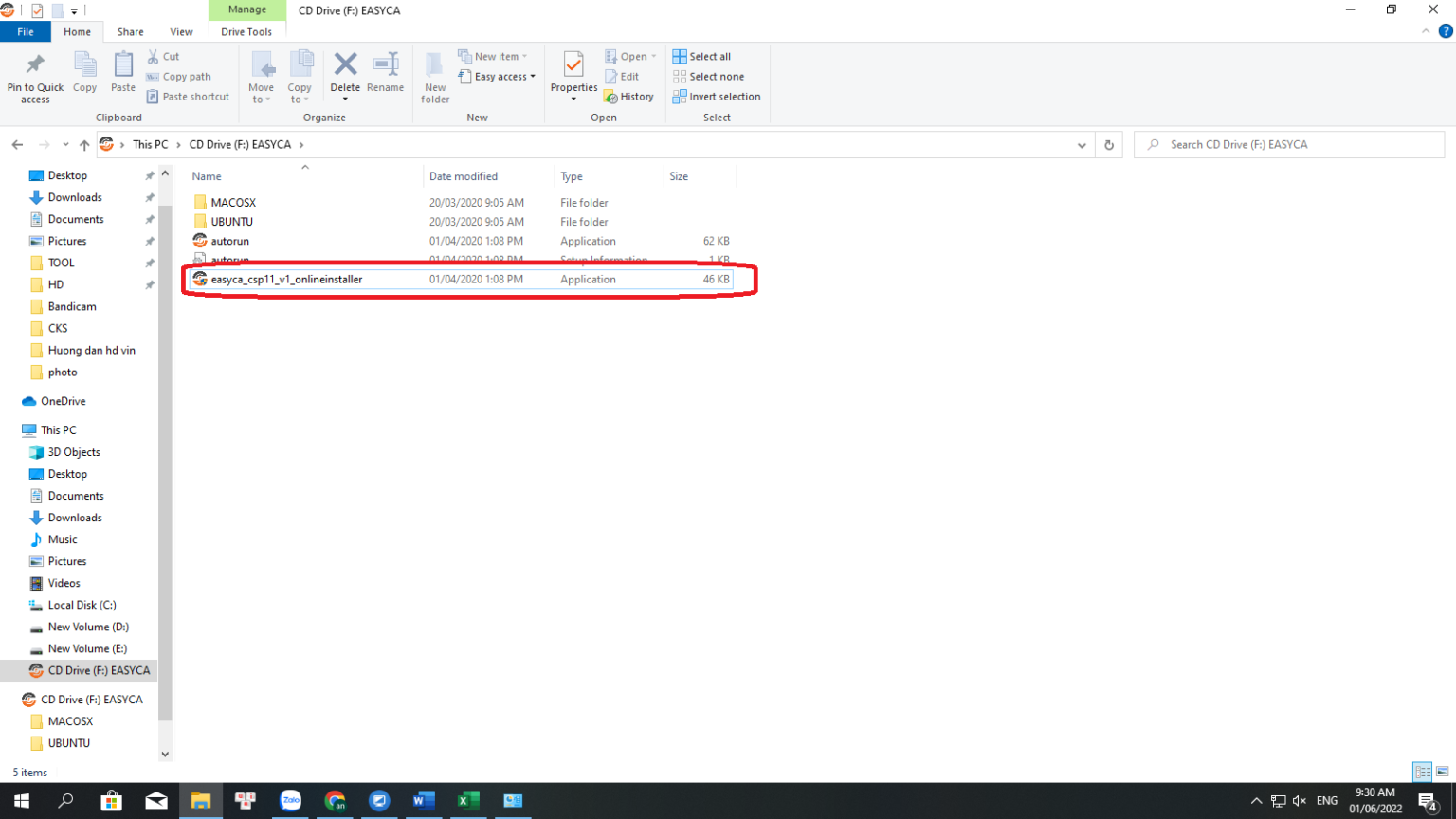Switch to large icons view in status bar
This screenshot has height=819, width=1456.
point(1442,772)
